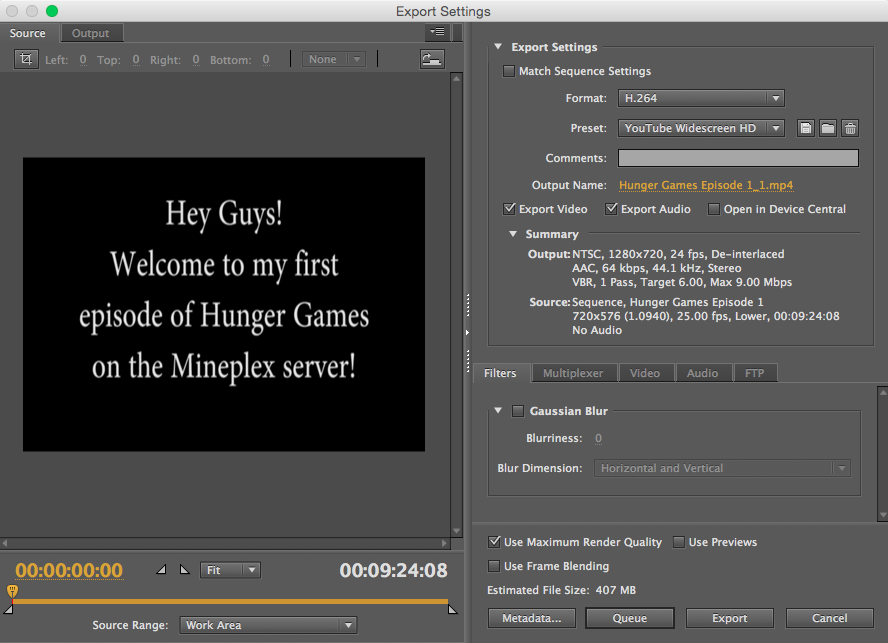Click the orange work area timeline bar

click(x=230, y=601)
